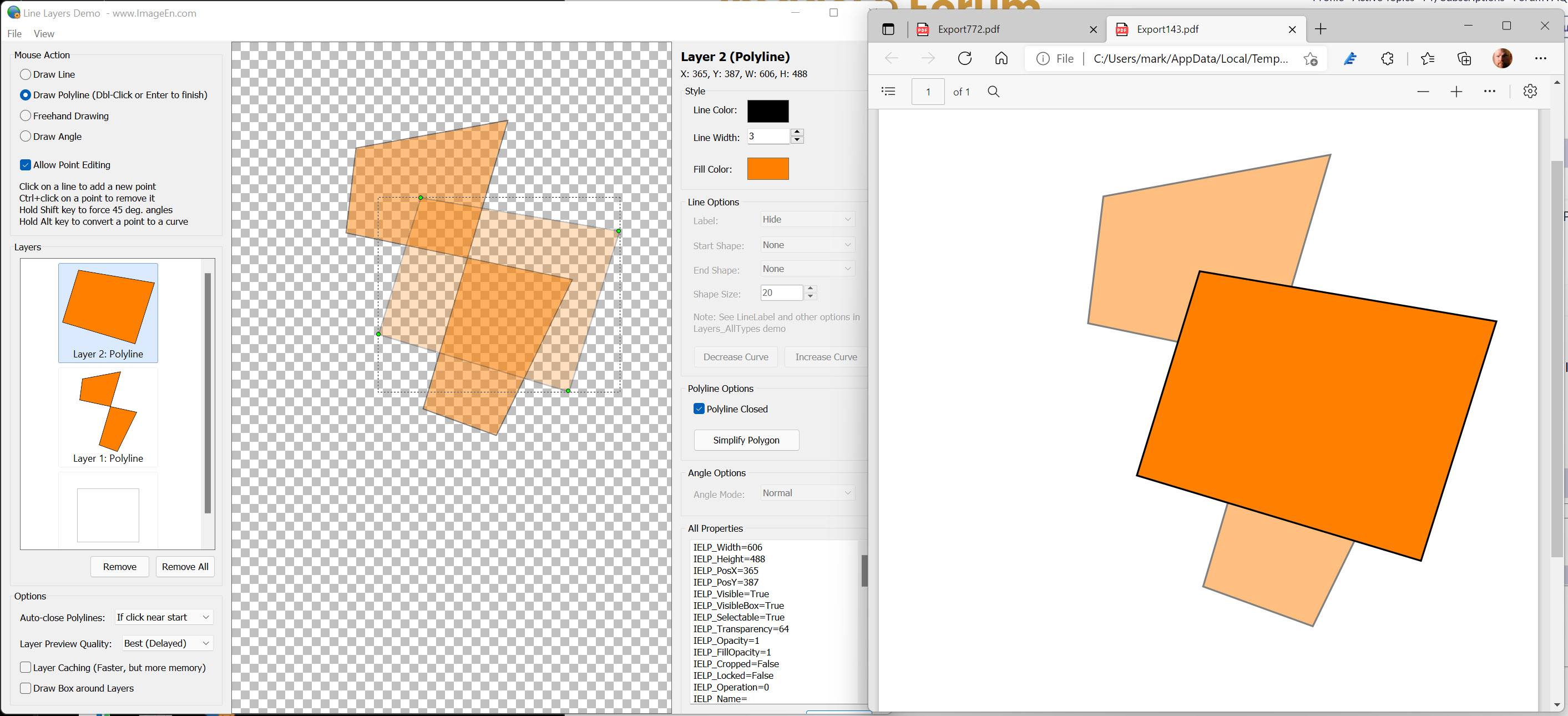Zoom in the PDF with plus icon
Image resolution: width=1568 pixels, height=716 pixels.
(x=1456, y=92)
